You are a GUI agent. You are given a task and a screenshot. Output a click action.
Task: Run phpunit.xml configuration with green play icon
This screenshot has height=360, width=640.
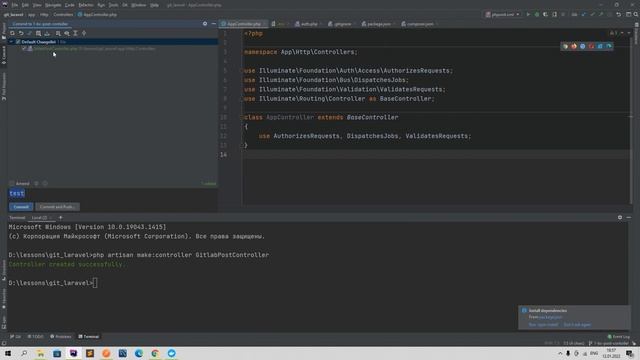click(x=528, y=14)
